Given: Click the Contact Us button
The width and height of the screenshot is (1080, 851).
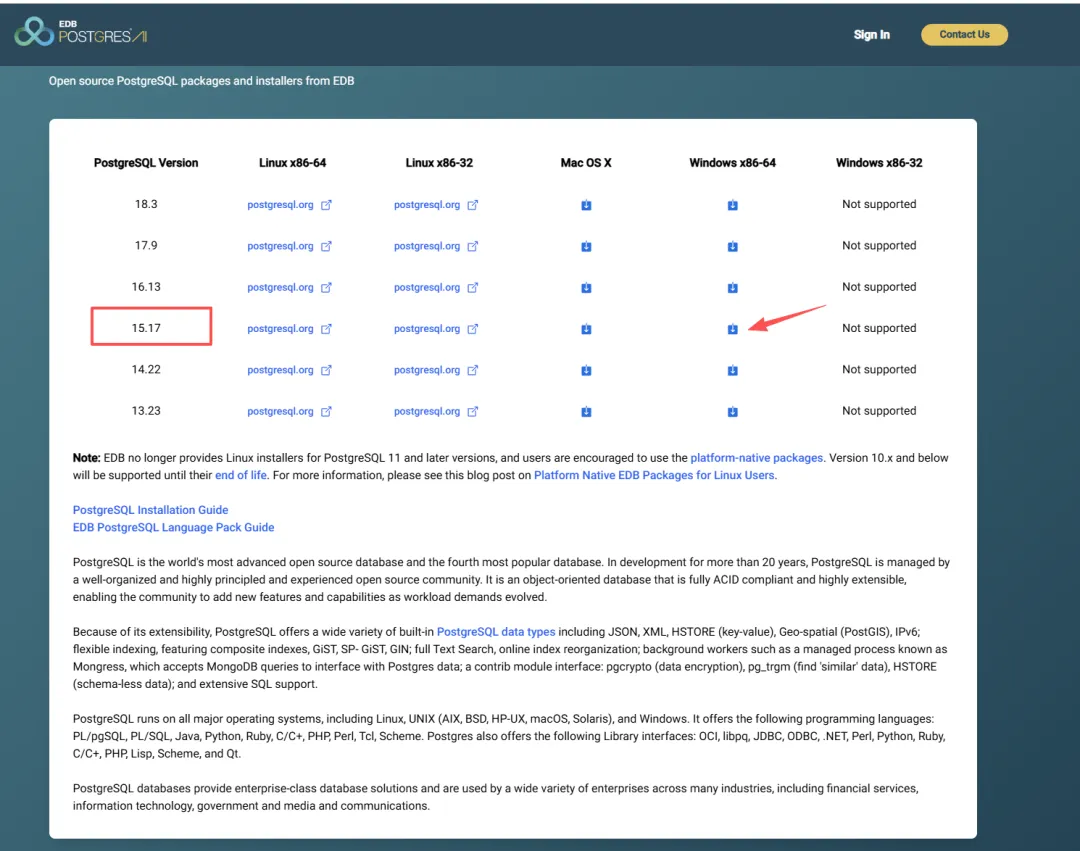Looking at the screenshot, I should coord(964,34).
